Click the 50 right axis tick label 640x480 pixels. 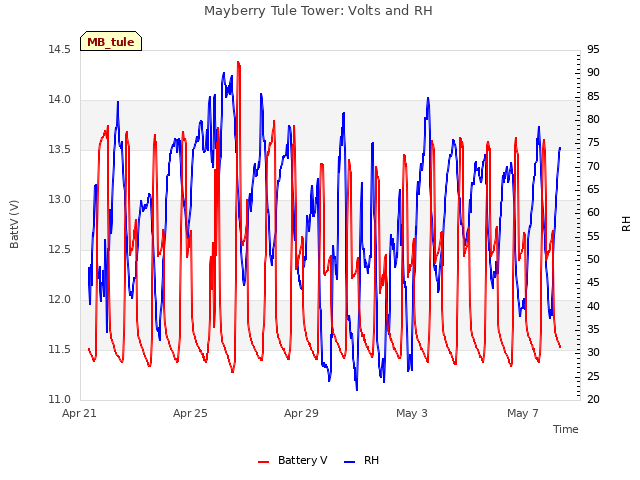click(x=593, y=260)
